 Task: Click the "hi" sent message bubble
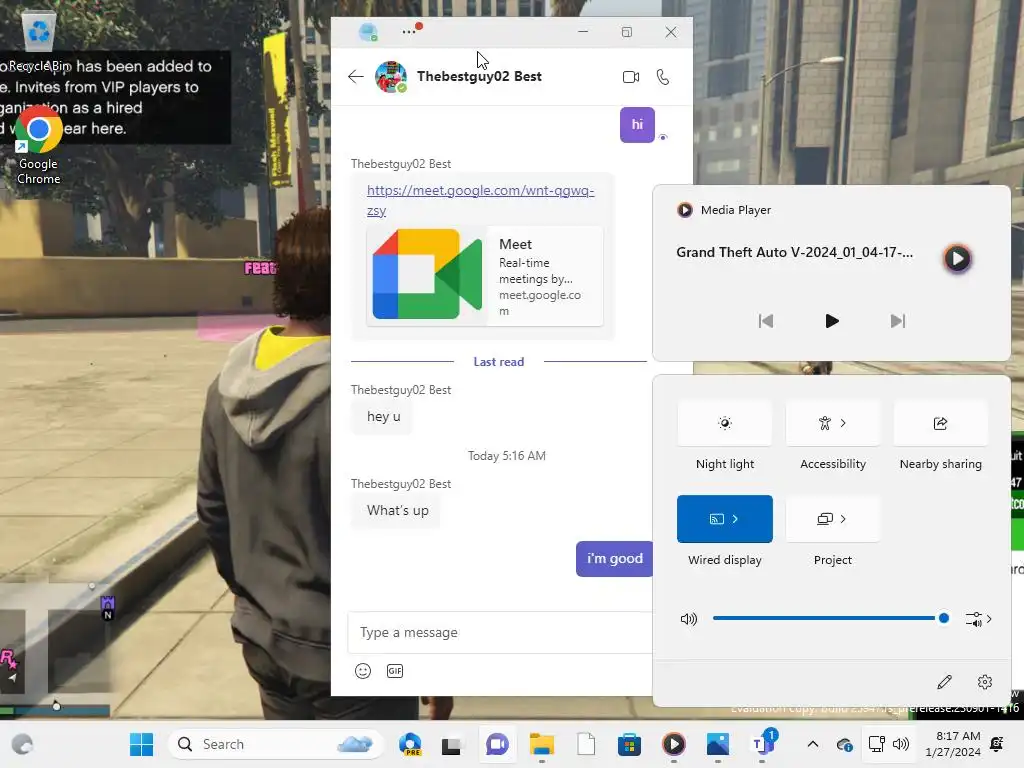tap(637, 124)
